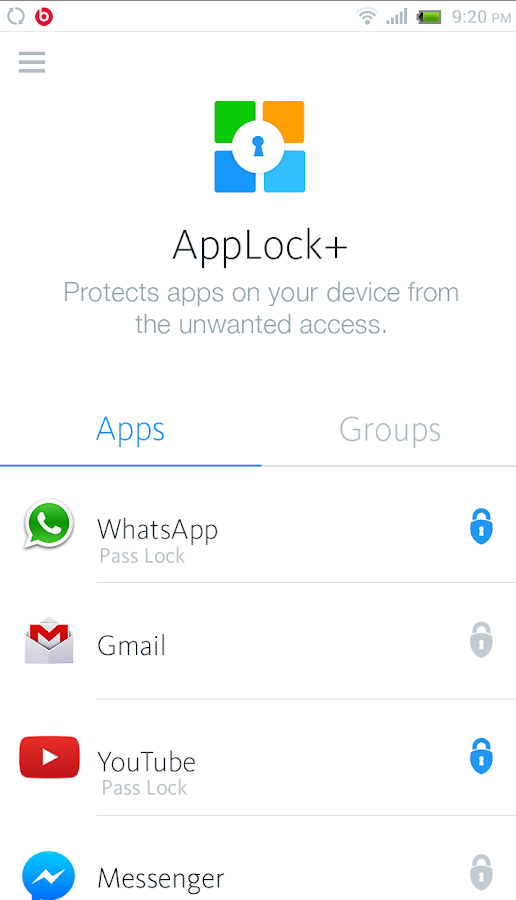Unlock WhatsApp with blue padlock toggle
The image size is (516, 900).
tap(481, 526)
